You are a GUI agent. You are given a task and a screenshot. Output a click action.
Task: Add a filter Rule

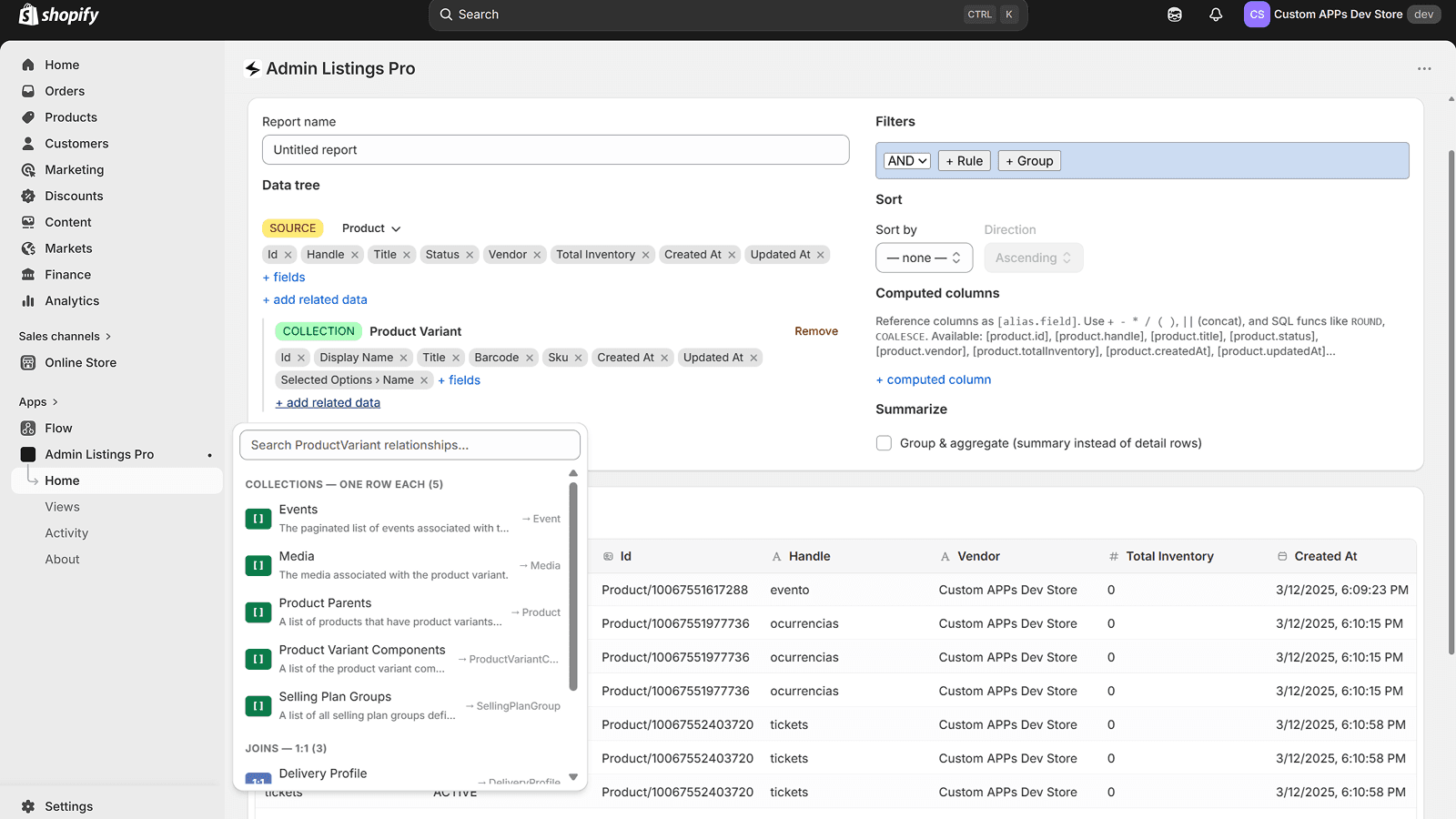964,161
